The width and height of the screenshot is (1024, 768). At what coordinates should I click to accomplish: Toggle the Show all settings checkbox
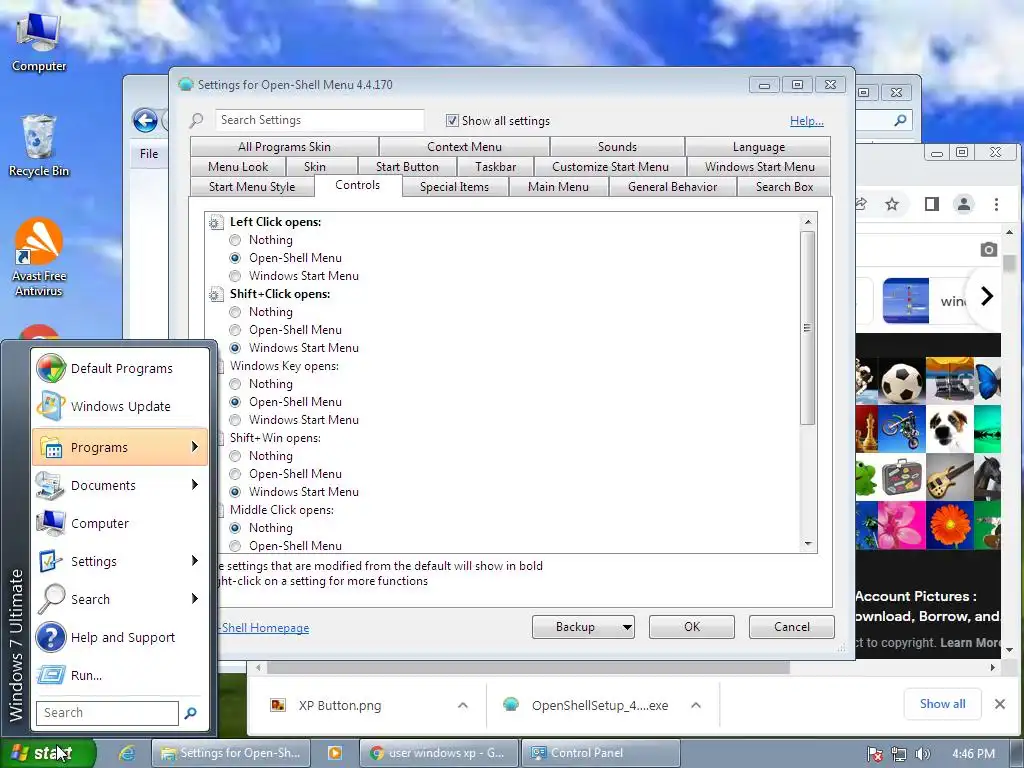tap(452, 120)
